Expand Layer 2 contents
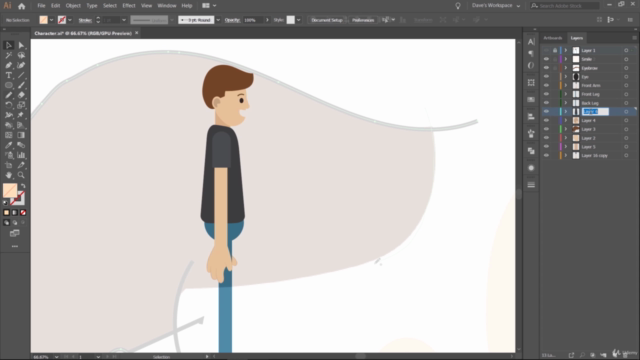The image size is (640, 360). click(566, 138)
